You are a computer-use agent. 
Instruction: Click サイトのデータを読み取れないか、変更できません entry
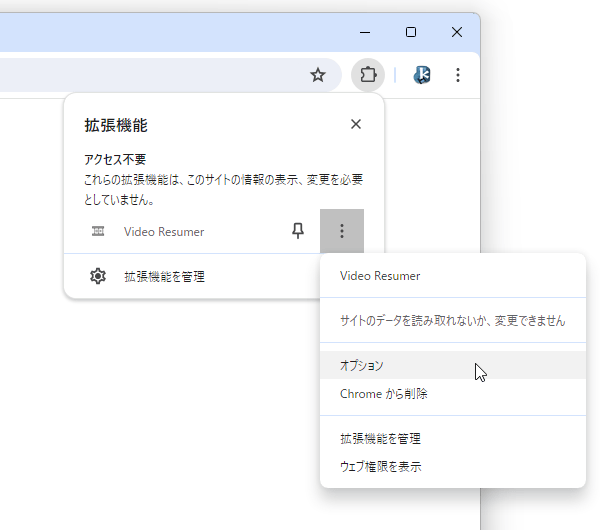point(453,320)
